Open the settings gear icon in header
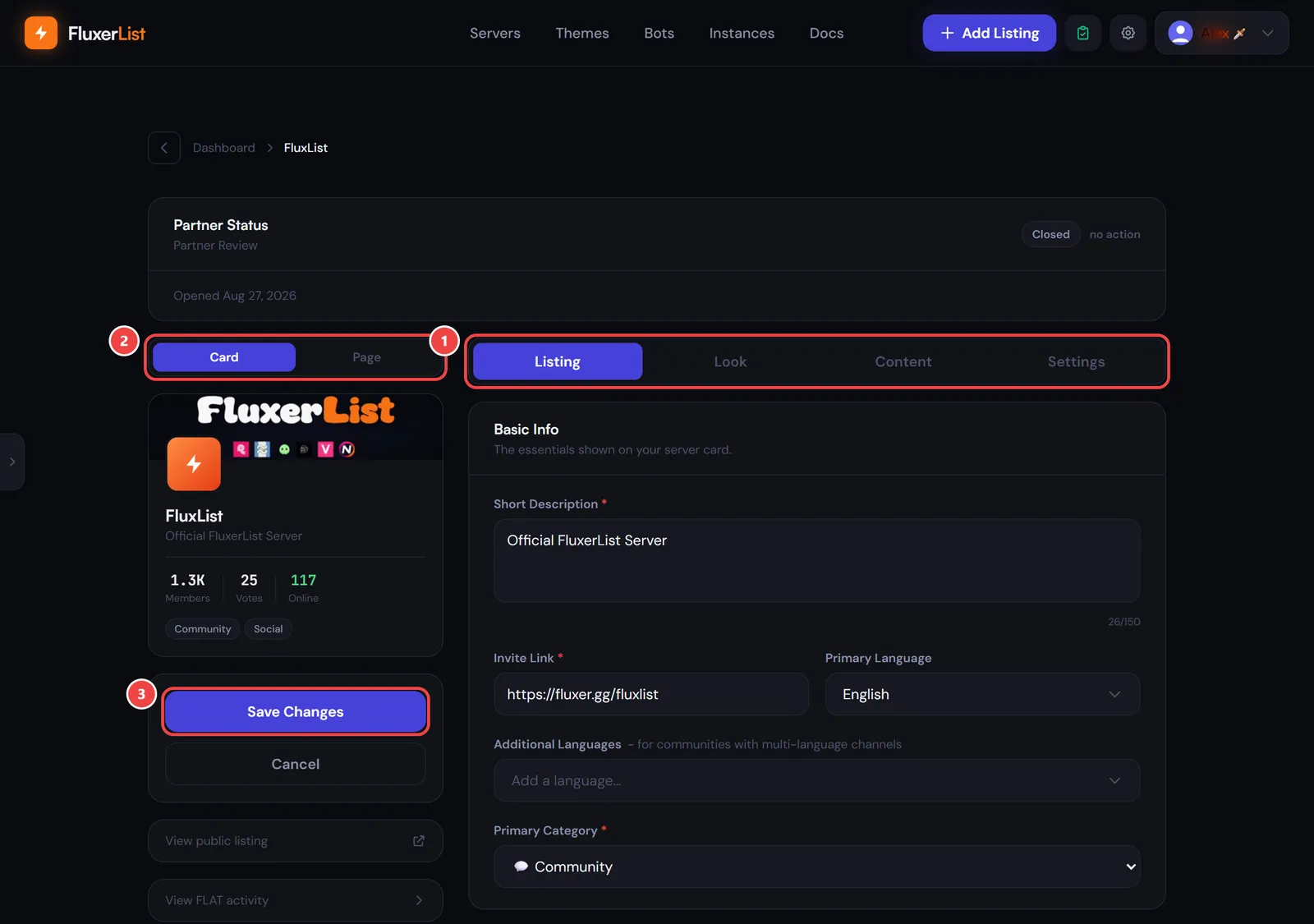The width and height of the screenshot is (1314, 924). [1128, 33]
